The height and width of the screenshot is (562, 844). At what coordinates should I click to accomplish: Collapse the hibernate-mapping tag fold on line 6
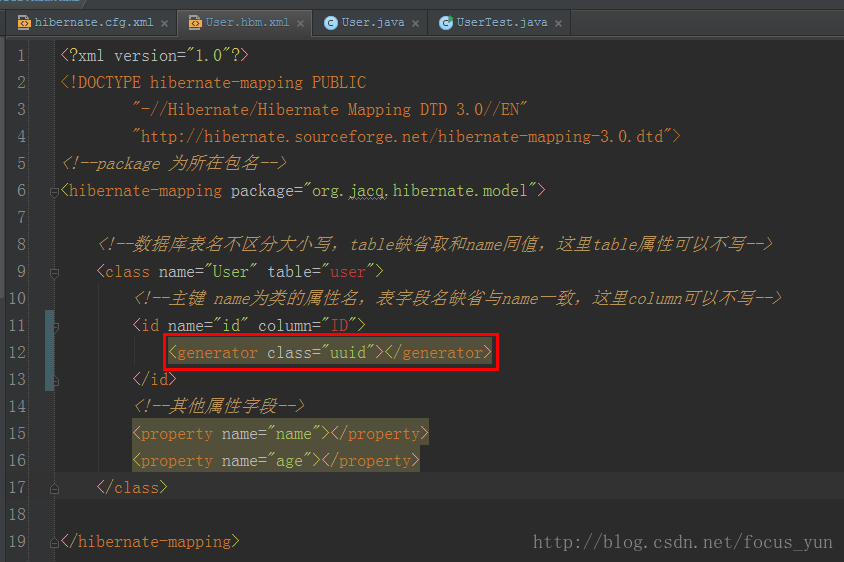(x=54, y=192)
